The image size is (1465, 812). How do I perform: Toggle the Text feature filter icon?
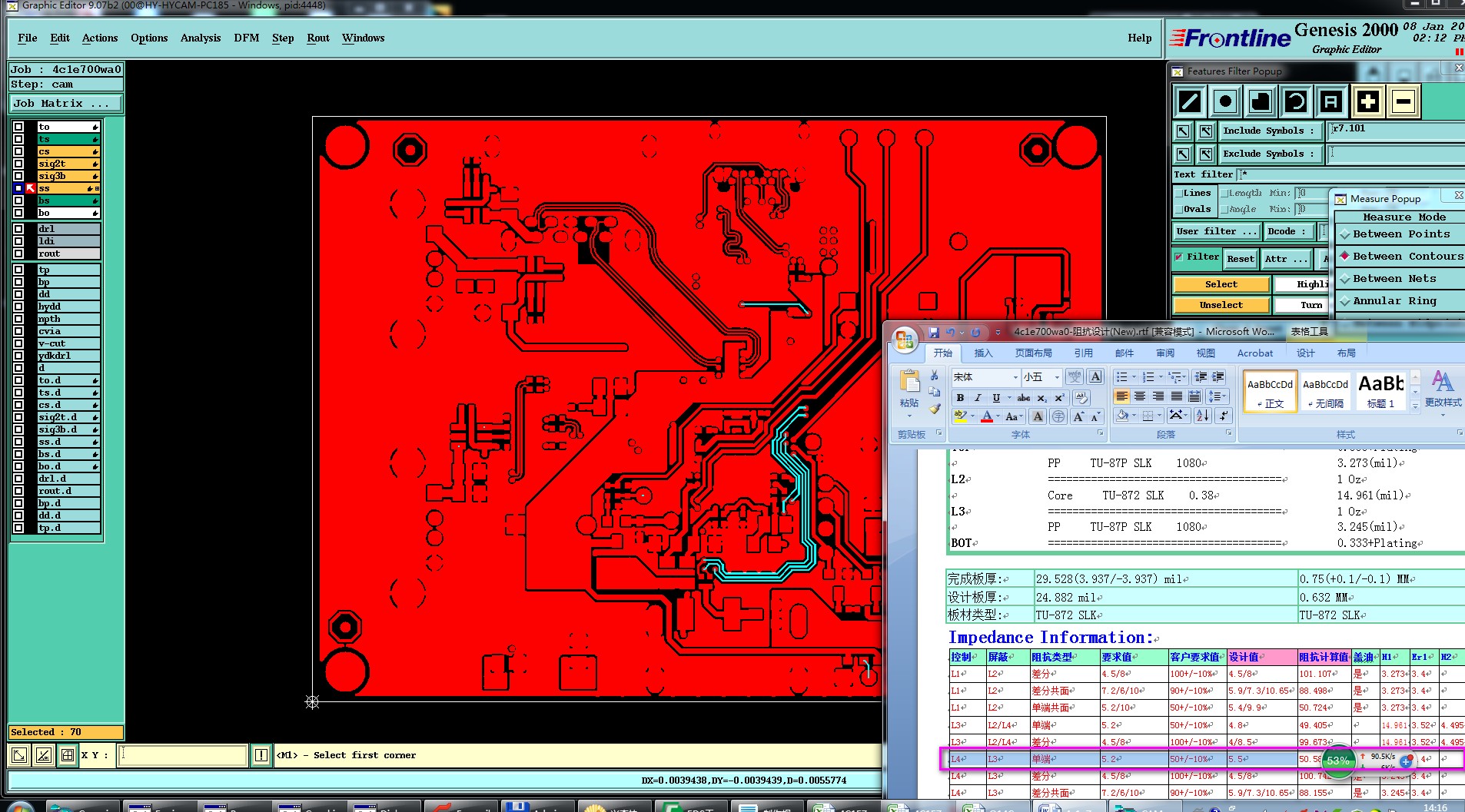[x=1331, y=101]
